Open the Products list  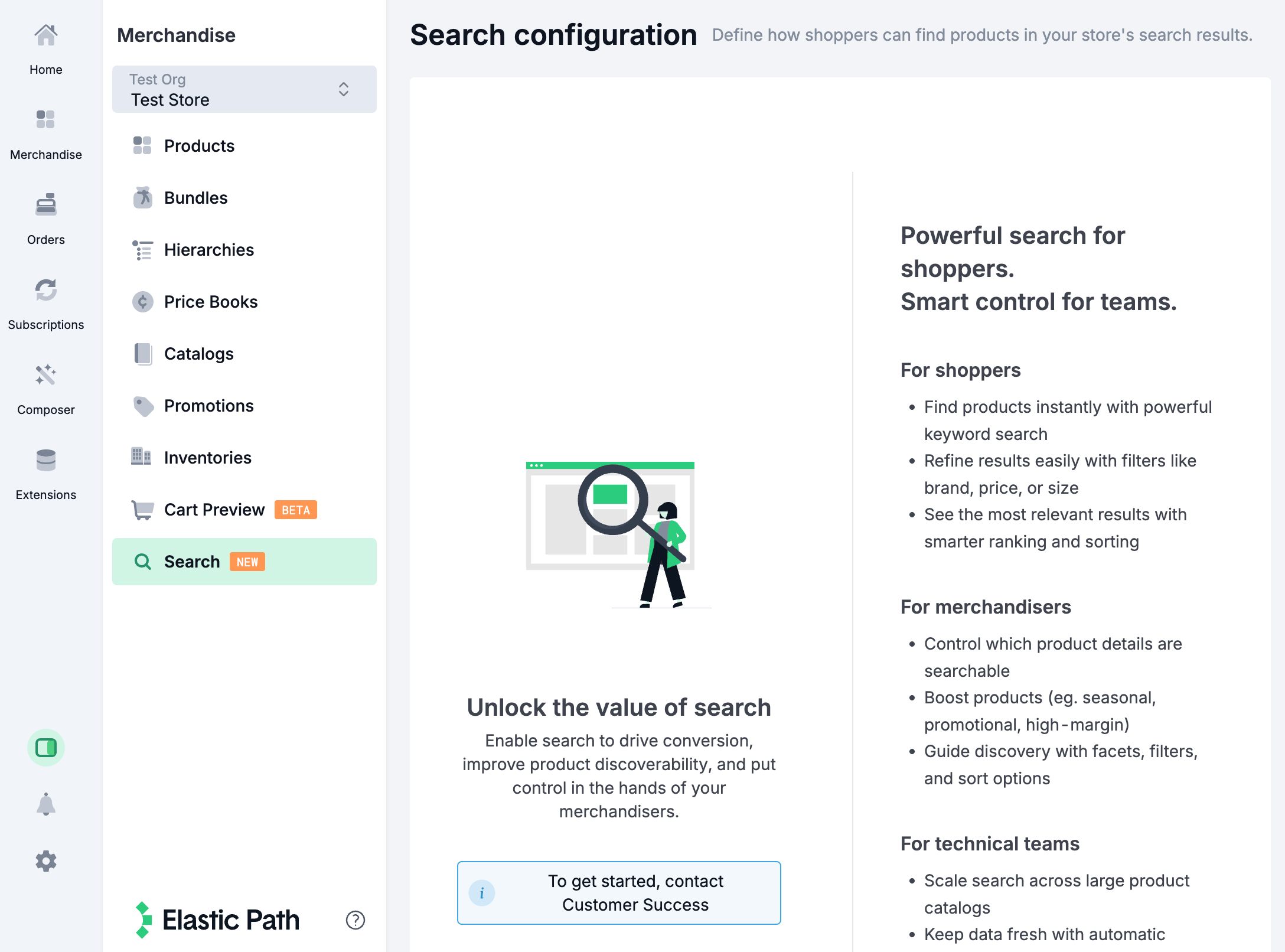point(199,146)
